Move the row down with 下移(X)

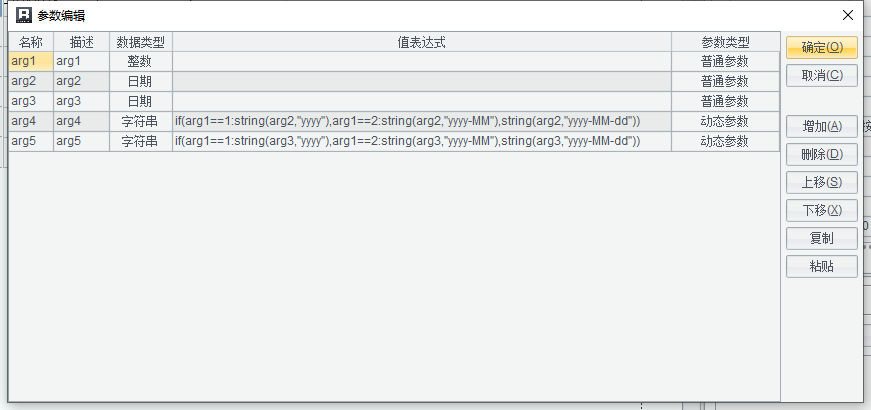pyautogui.click(x=821, y=211)
